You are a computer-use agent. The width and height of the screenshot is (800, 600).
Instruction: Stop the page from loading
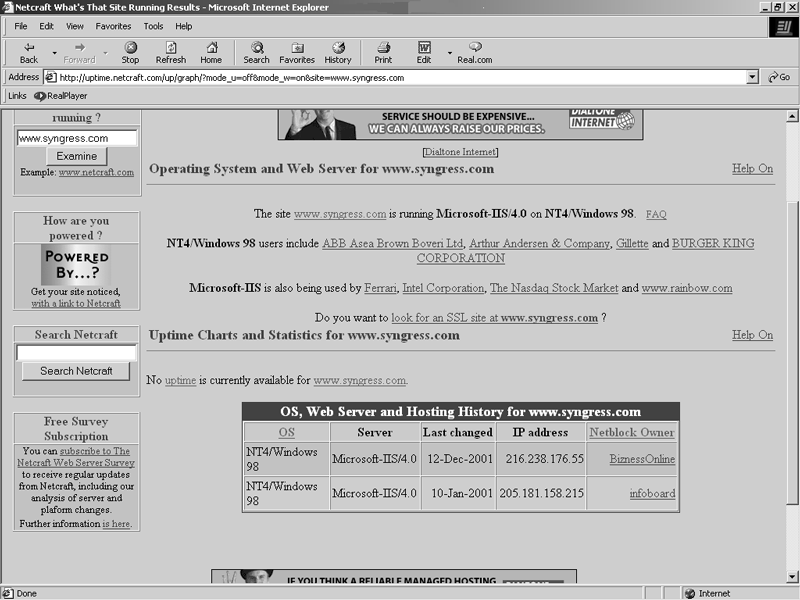pyautogui.click(x=131, y=53)
